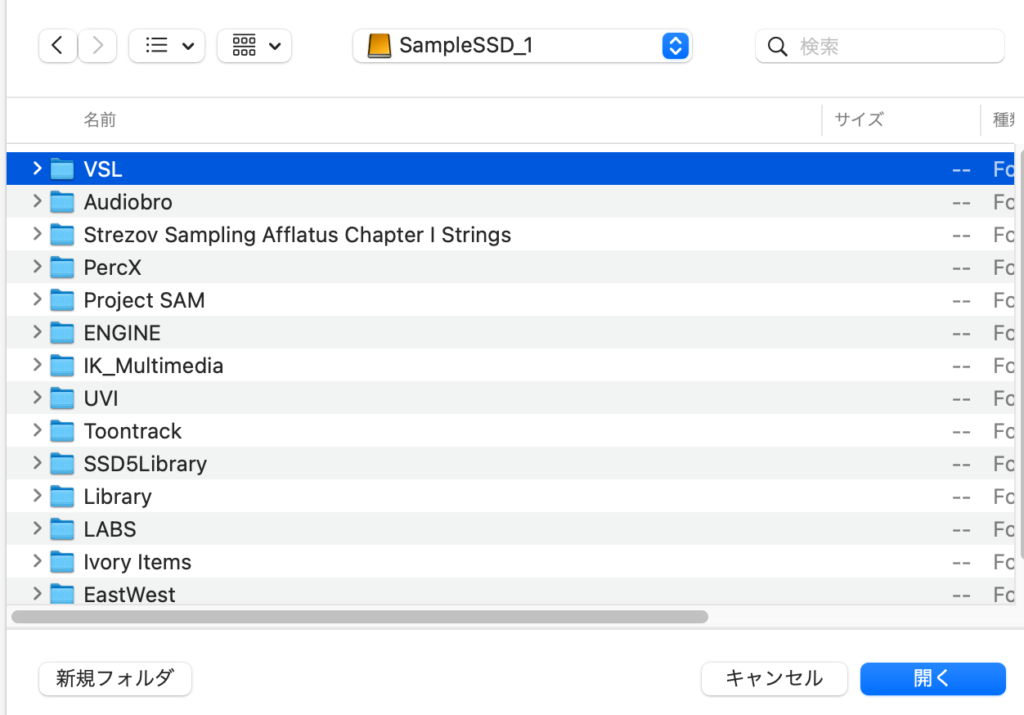
Task: Click the Project SAM folder name
Action: (144, 300)
